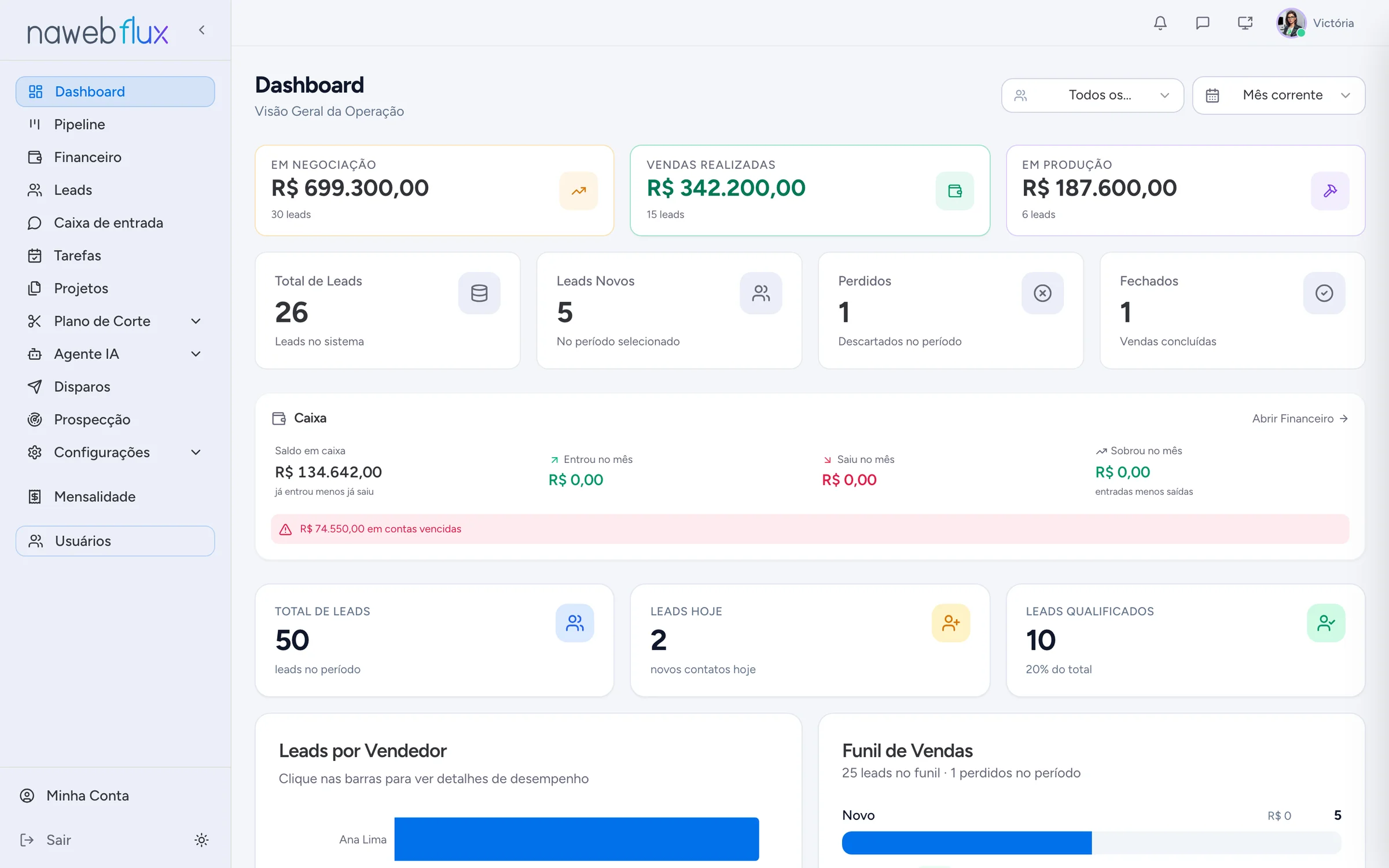This screenshot has width=1389, height=868.
Task: Click the Configurações gear icon
Action: click(35, 452)
